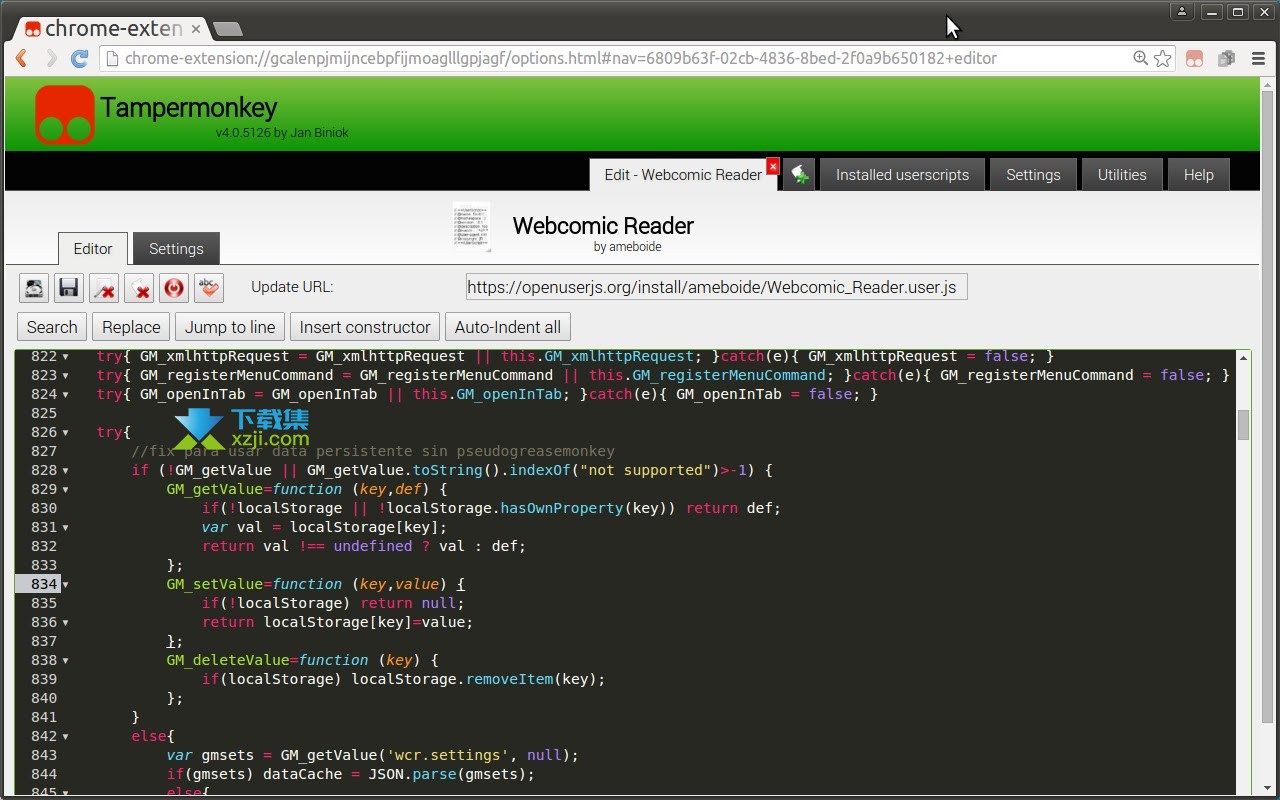The width and height of the screenshot is (1280, 800).
Task: Fold the GM_setValue function at line 834
Action: pos(66,585)
